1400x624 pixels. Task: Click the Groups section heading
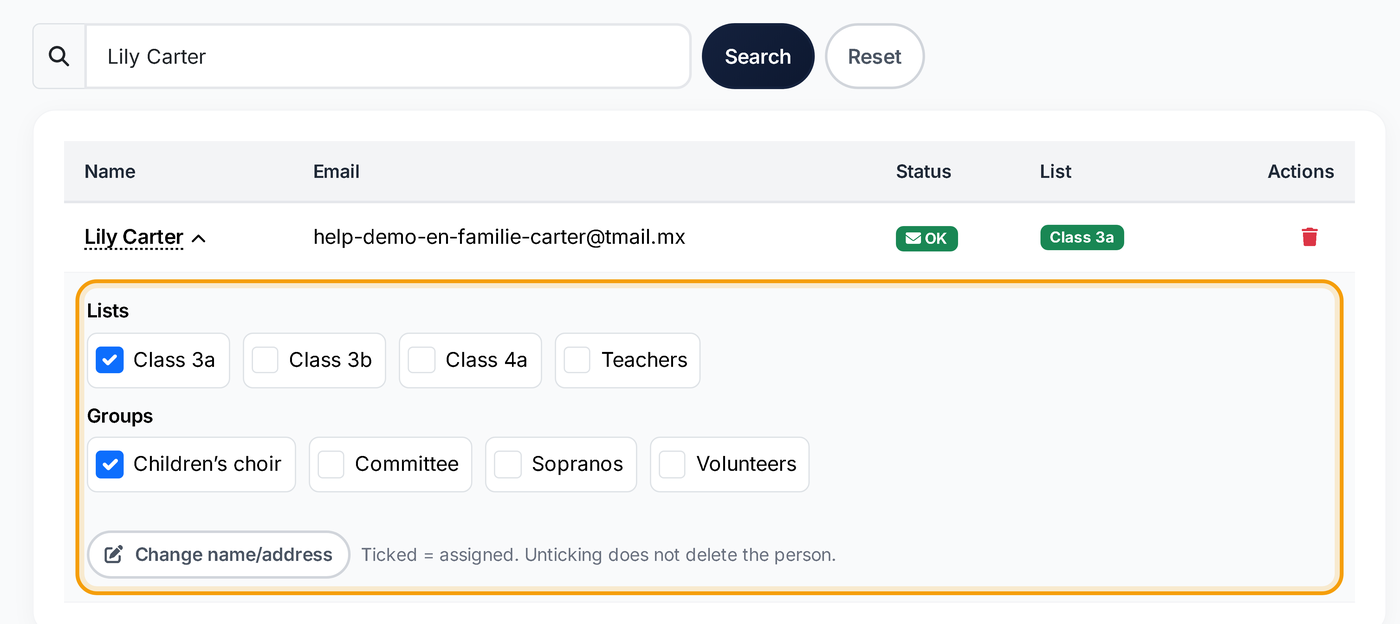[x=120, y=416]
